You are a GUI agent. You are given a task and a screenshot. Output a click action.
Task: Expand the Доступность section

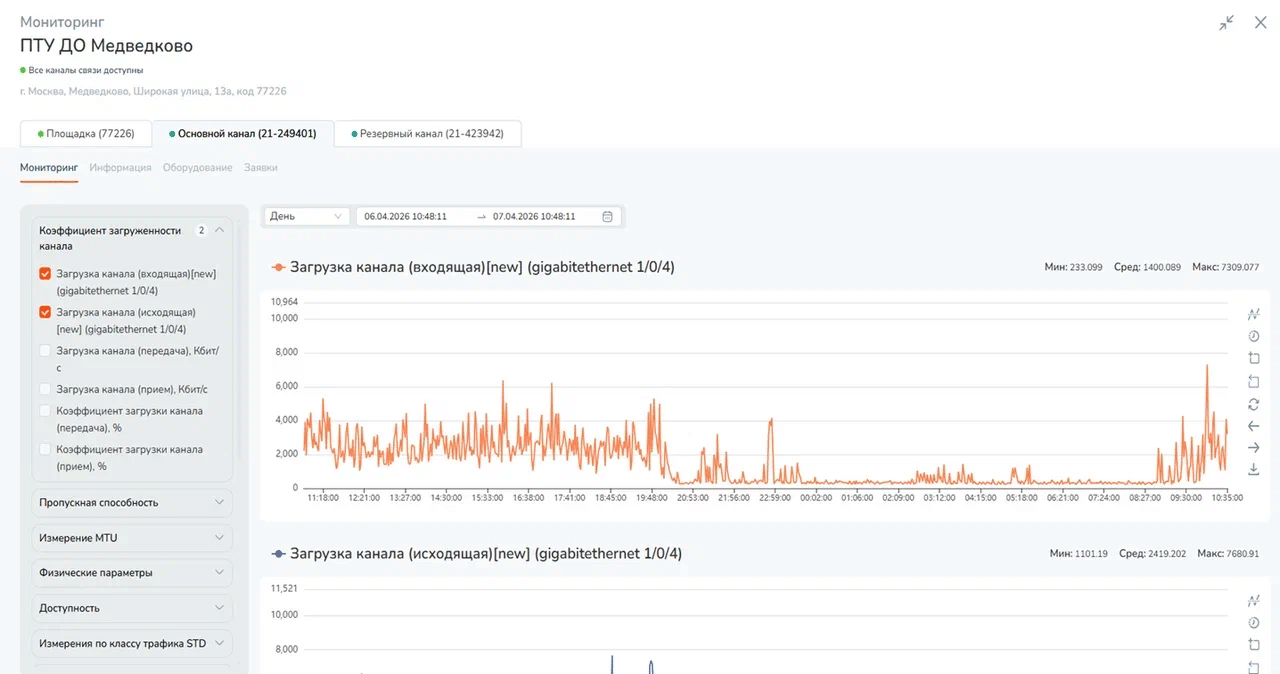[x=132, y=608]
